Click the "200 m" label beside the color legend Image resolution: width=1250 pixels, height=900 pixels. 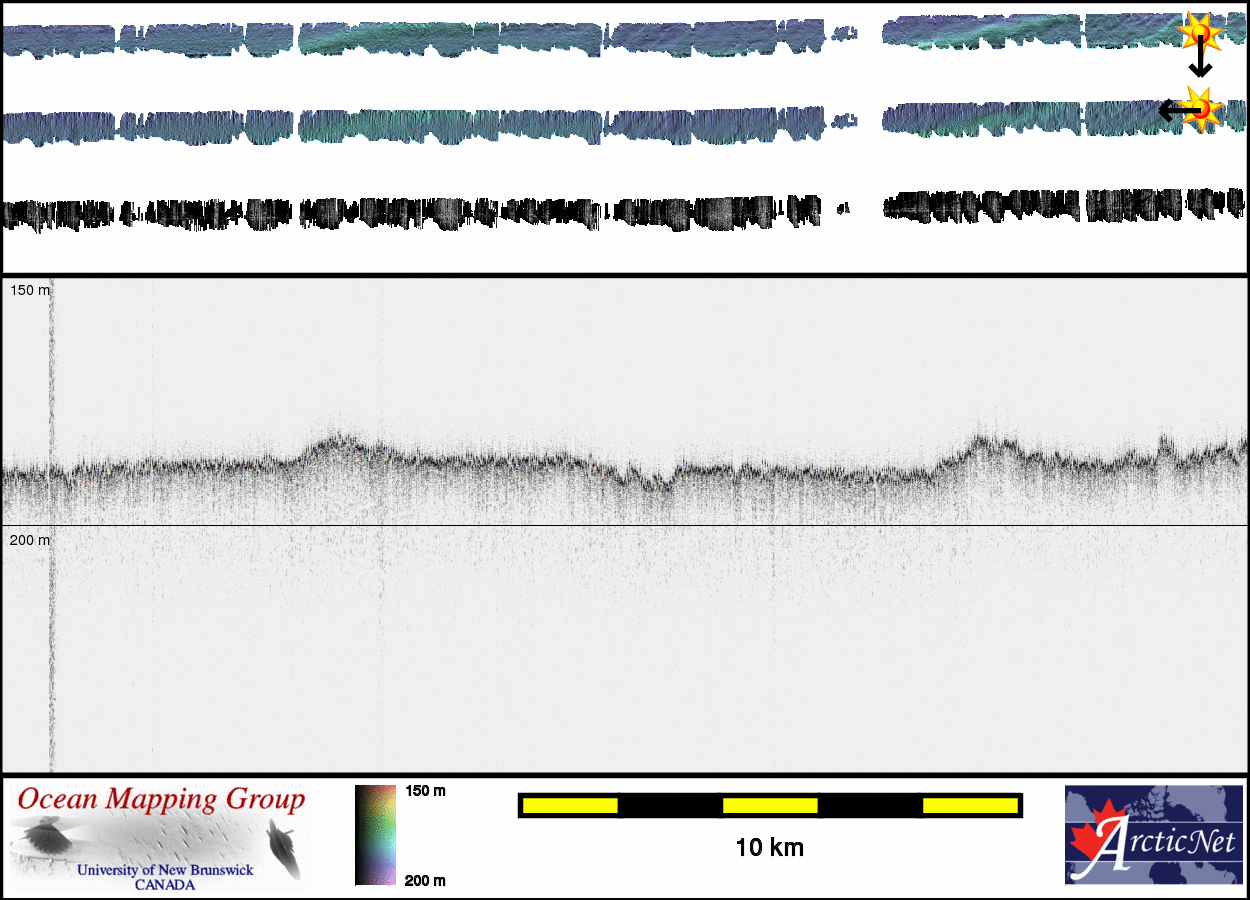pos(425,880)
